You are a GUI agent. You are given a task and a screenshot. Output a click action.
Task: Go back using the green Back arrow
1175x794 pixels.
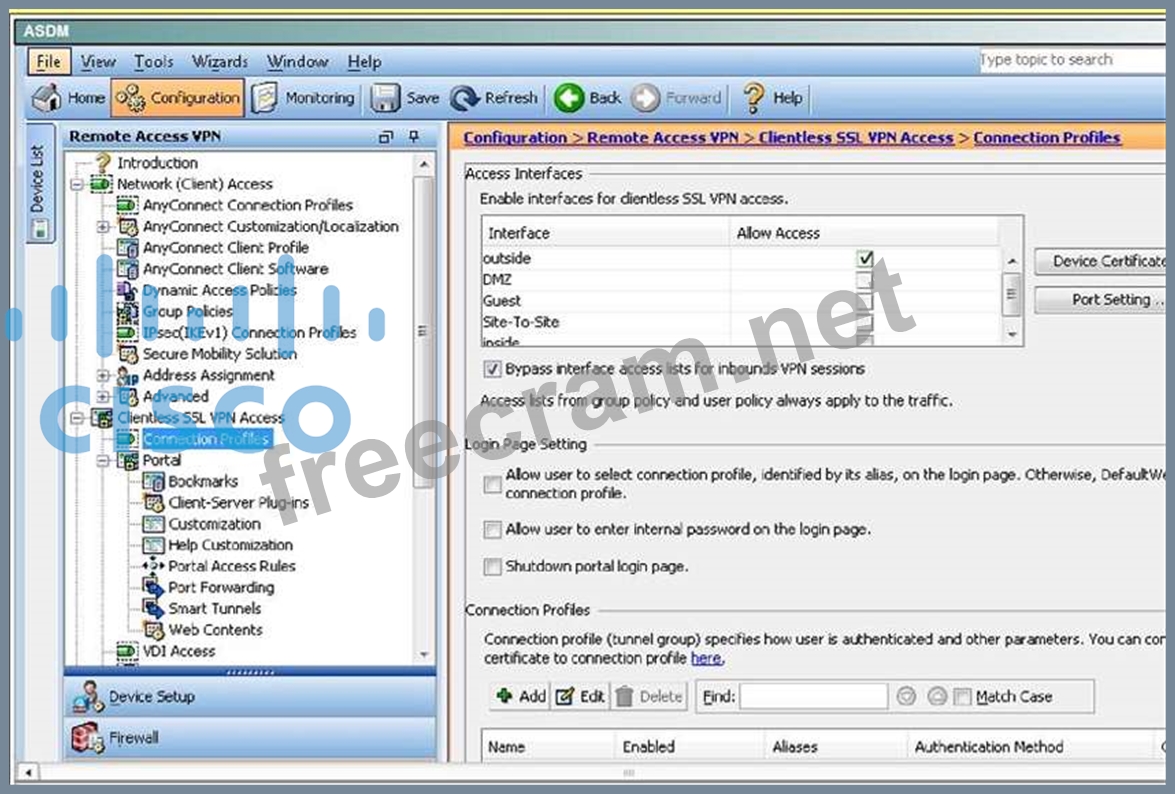tap(569, 98)
